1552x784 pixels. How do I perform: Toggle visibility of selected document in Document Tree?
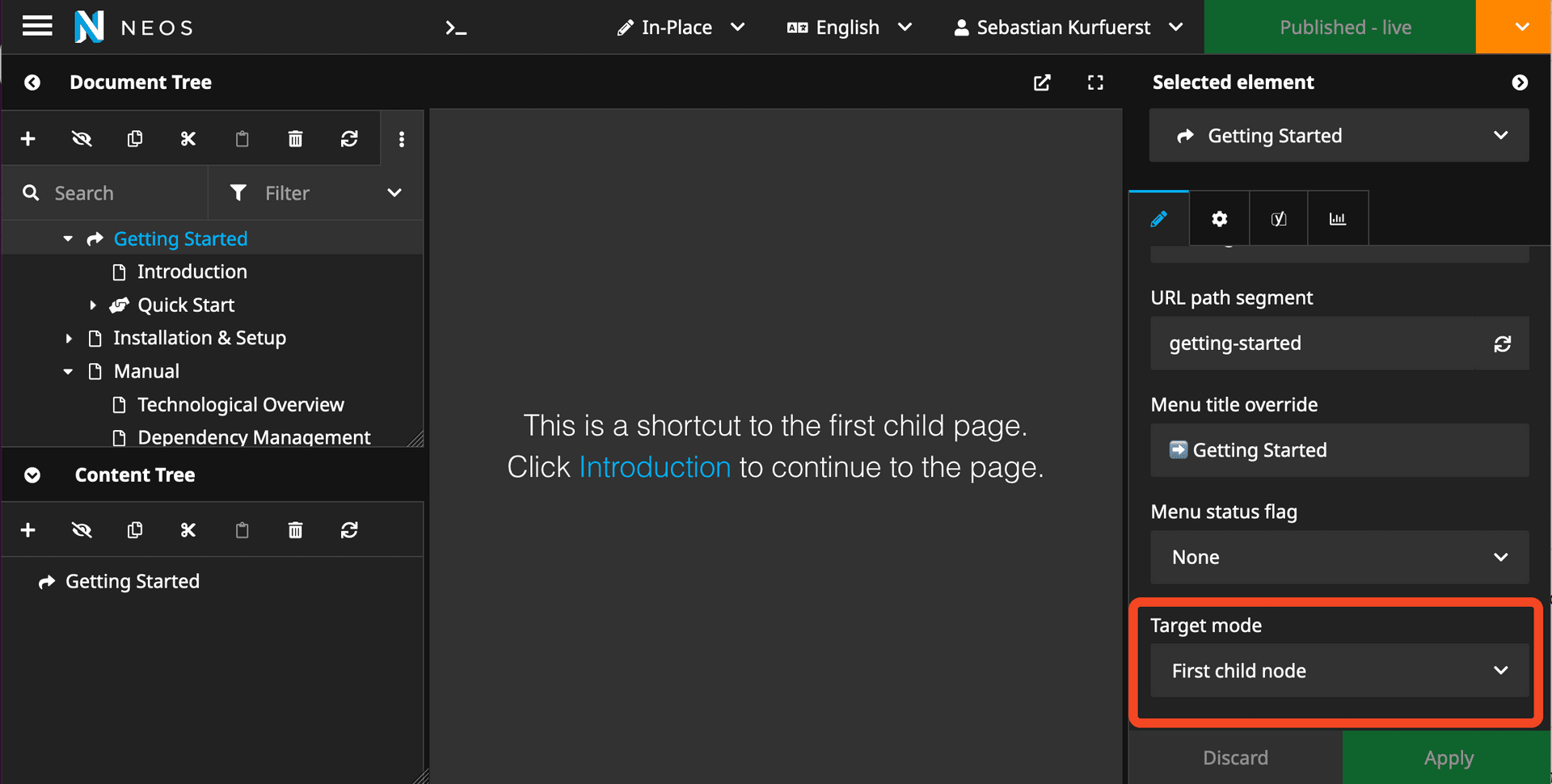[x=82, y=139]
